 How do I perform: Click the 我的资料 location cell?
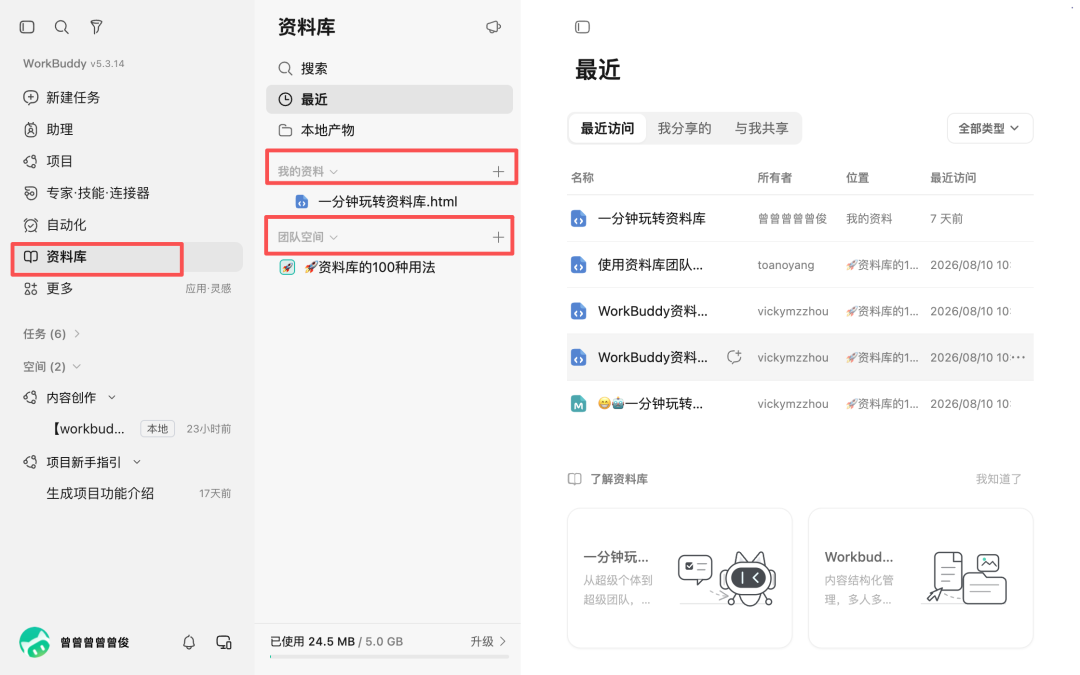coord(869,218)
